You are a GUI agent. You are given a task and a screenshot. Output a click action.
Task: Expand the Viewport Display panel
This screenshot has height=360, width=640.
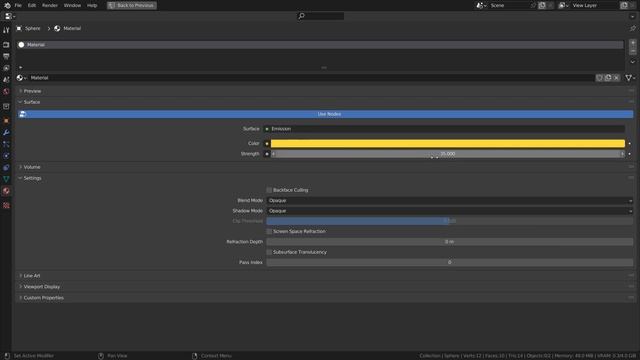coord(40,287)
